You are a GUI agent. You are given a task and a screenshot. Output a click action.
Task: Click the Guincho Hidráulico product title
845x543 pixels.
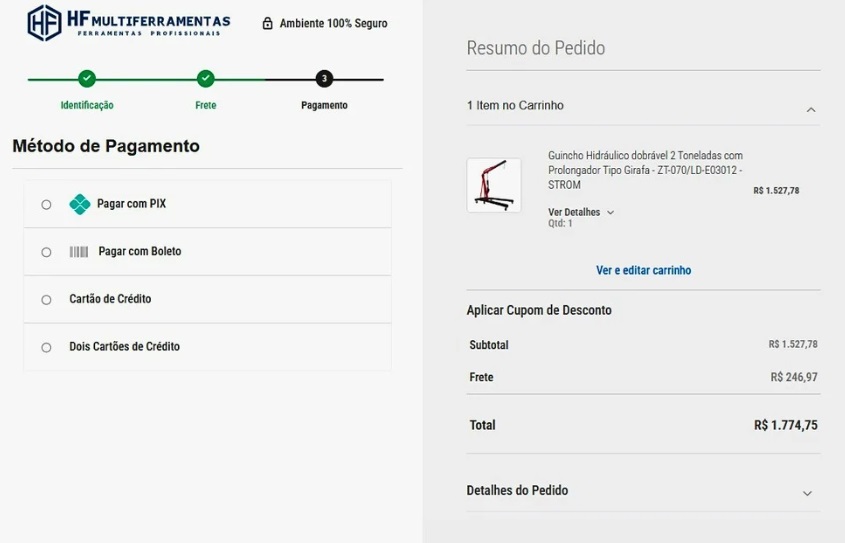pos(645,170)
